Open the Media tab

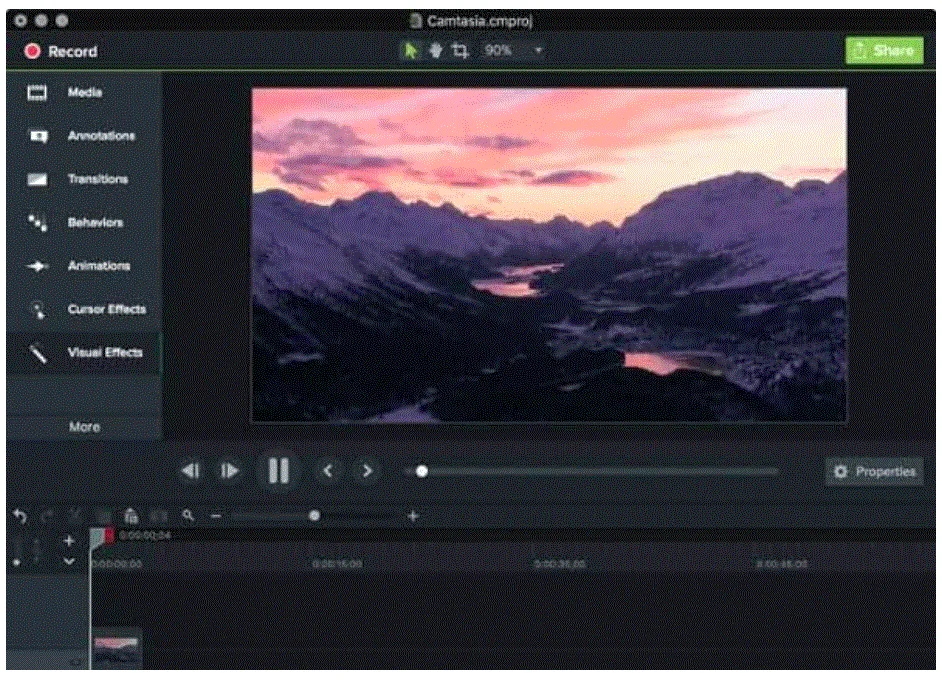coord(84,93)
